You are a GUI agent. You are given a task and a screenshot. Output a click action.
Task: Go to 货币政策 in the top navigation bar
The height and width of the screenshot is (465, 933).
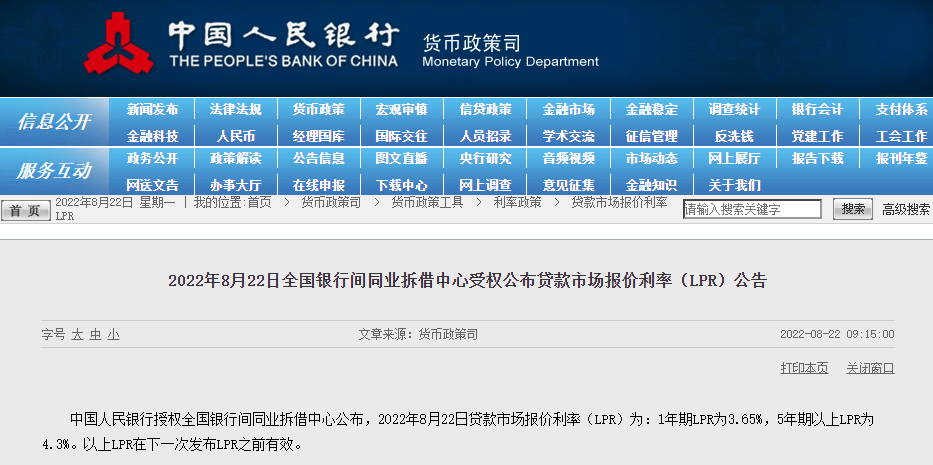[x=318, y=110]
